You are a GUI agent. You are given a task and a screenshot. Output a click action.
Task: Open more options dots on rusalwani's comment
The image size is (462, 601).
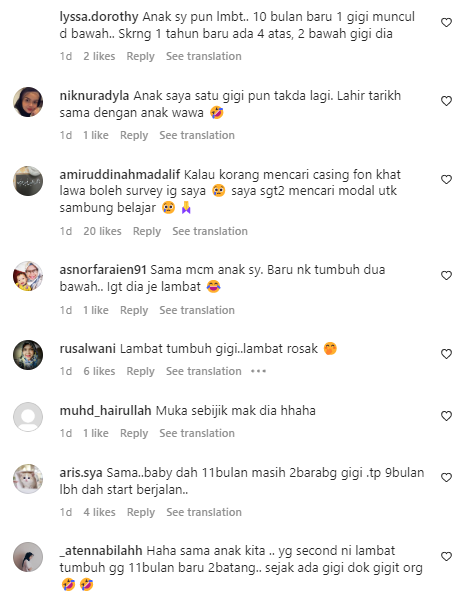click(x=258, y=371)
